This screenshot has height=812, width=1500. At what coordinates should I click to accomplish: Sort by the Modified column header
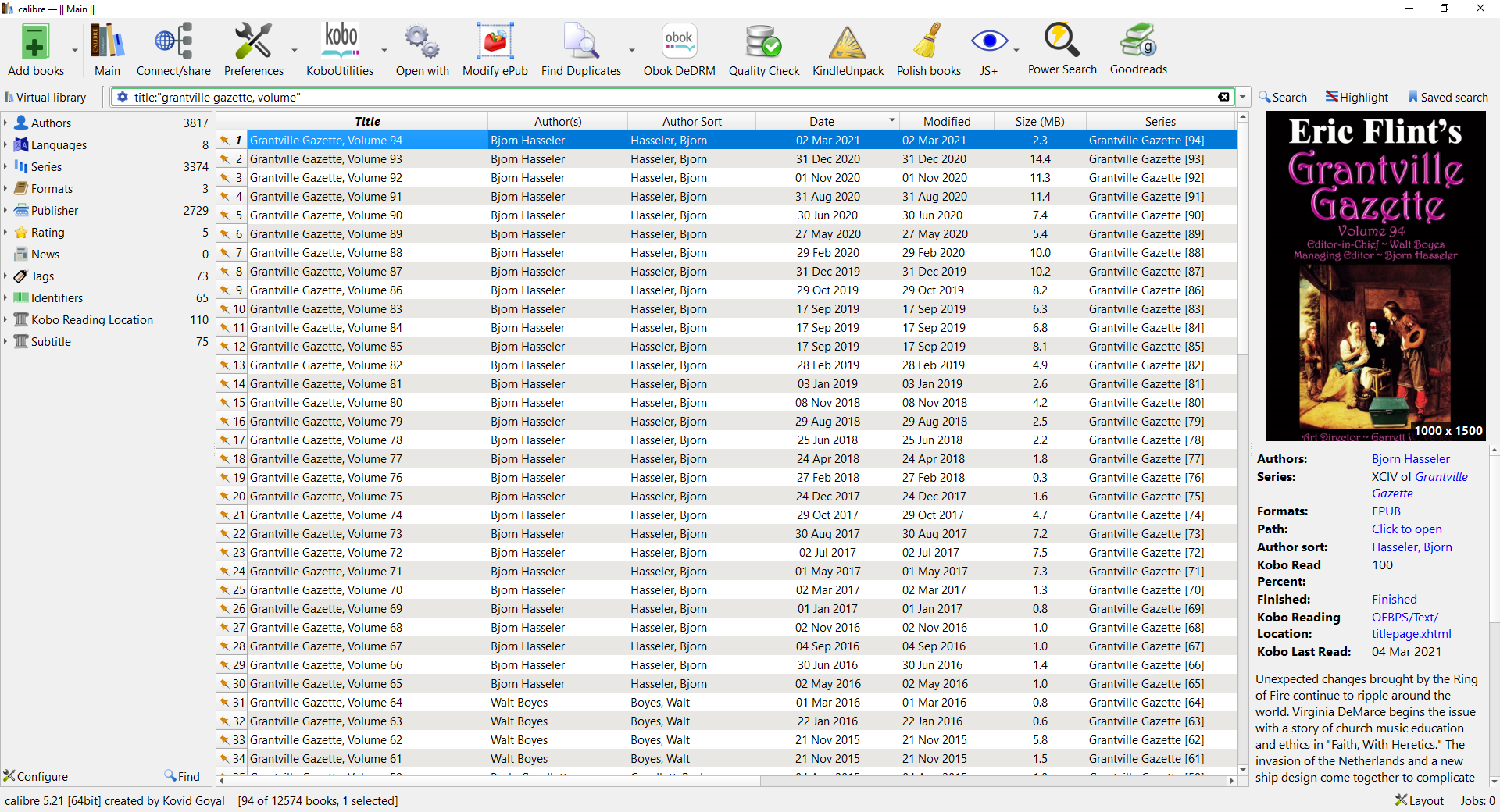947,121
